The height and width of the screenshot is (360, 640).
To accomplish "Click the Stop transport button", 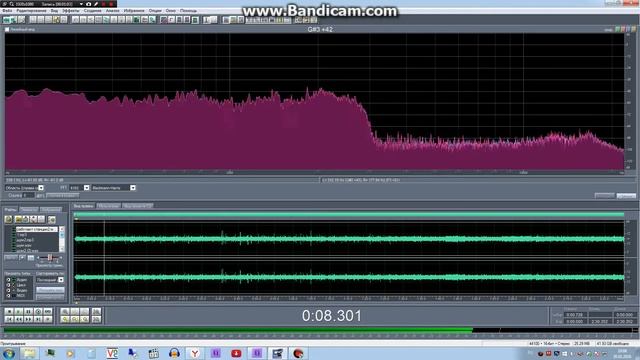I will (9, 312).
